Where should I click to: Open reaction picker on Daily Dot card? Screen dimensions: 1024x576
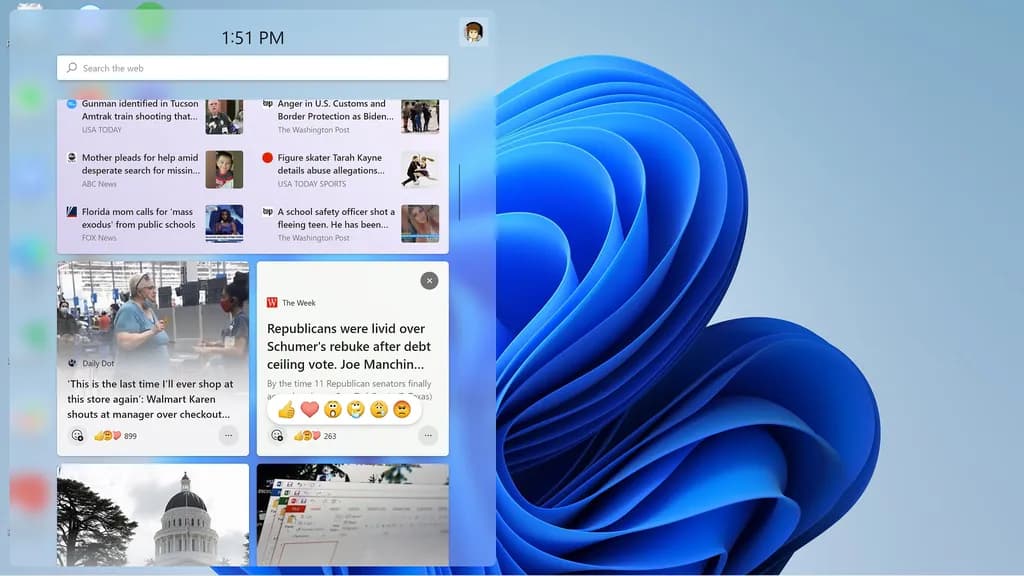[77, 435]
